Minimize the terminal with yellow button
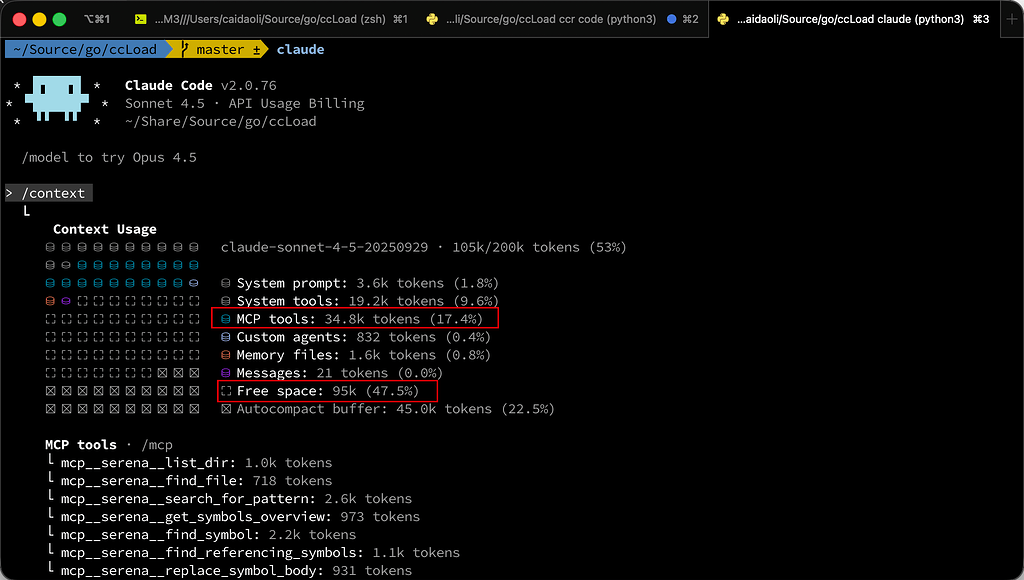This screenshot has height=580, width=1024. tap(39, 20)
